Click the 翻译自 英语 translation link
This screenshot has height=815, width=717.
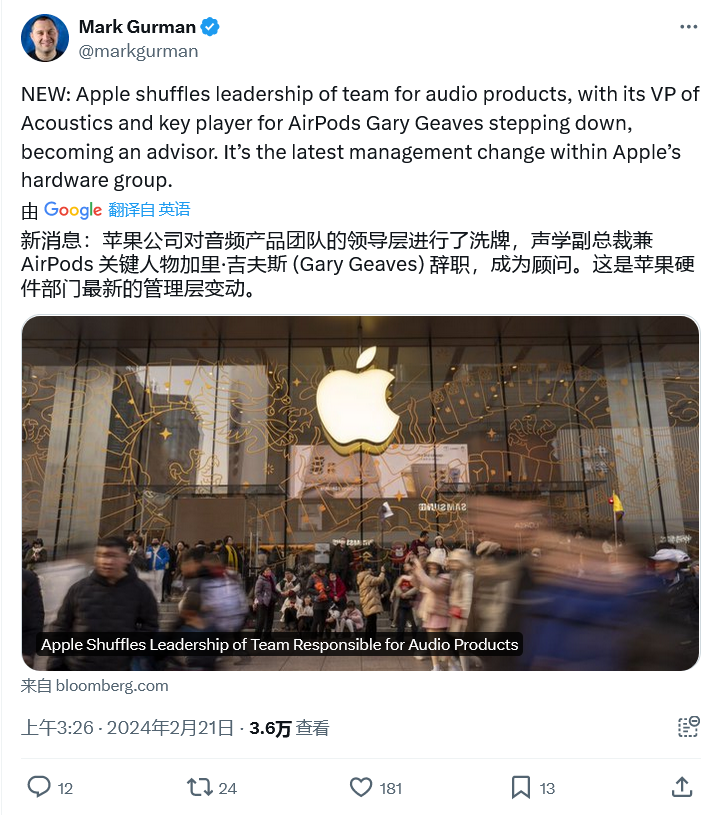click(x=149, y=209)
